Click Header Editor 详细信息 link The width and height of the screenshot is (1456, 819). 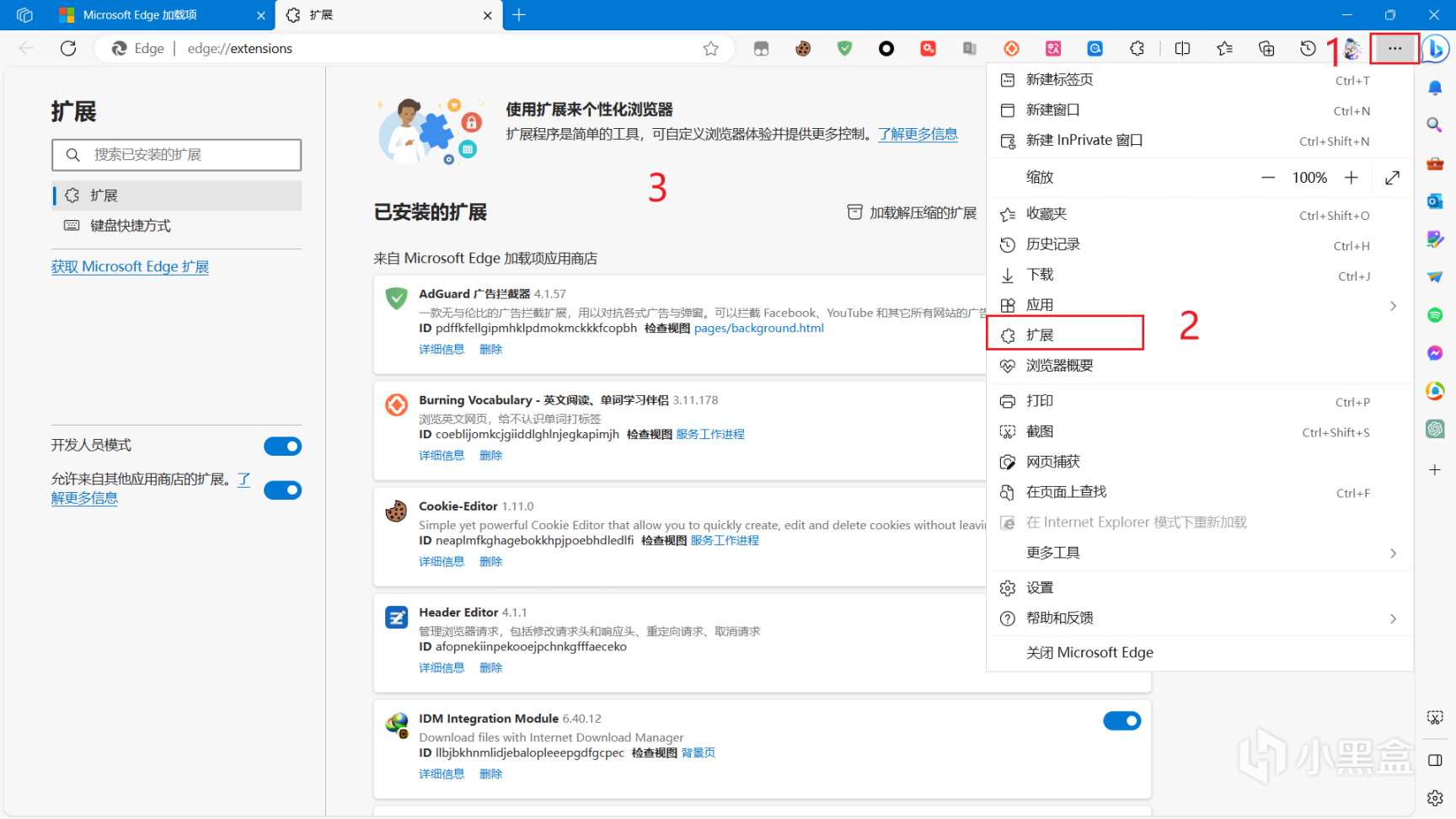pos(442,668)
